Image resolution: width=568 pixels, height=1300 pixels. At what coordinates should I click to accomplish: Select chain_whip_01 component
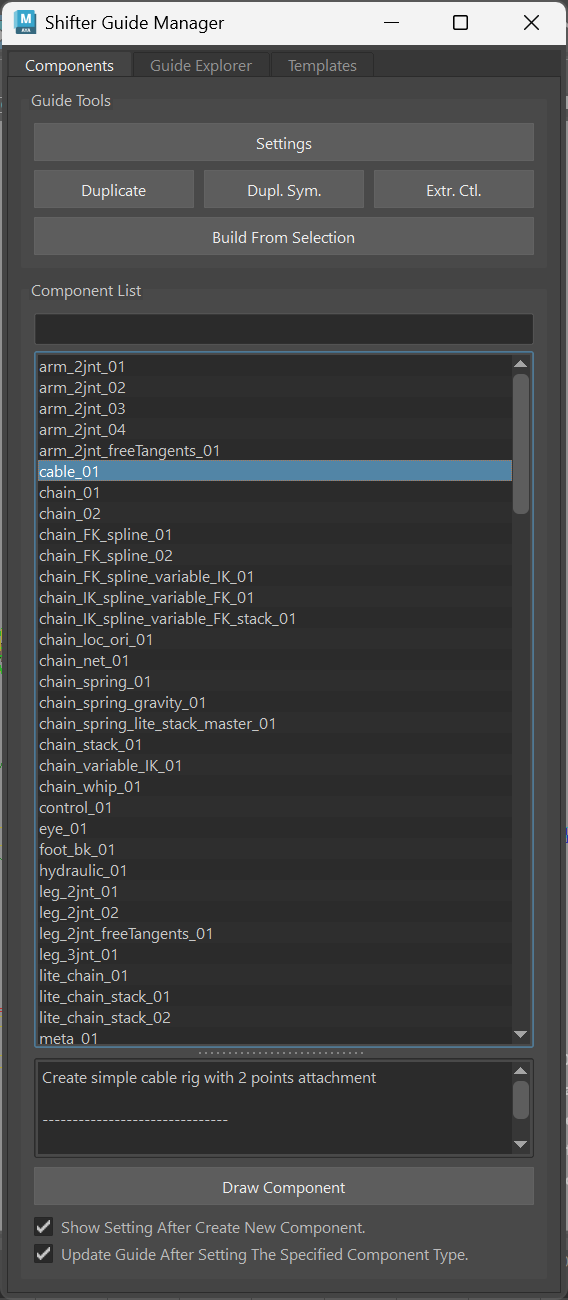coord(274,787)
